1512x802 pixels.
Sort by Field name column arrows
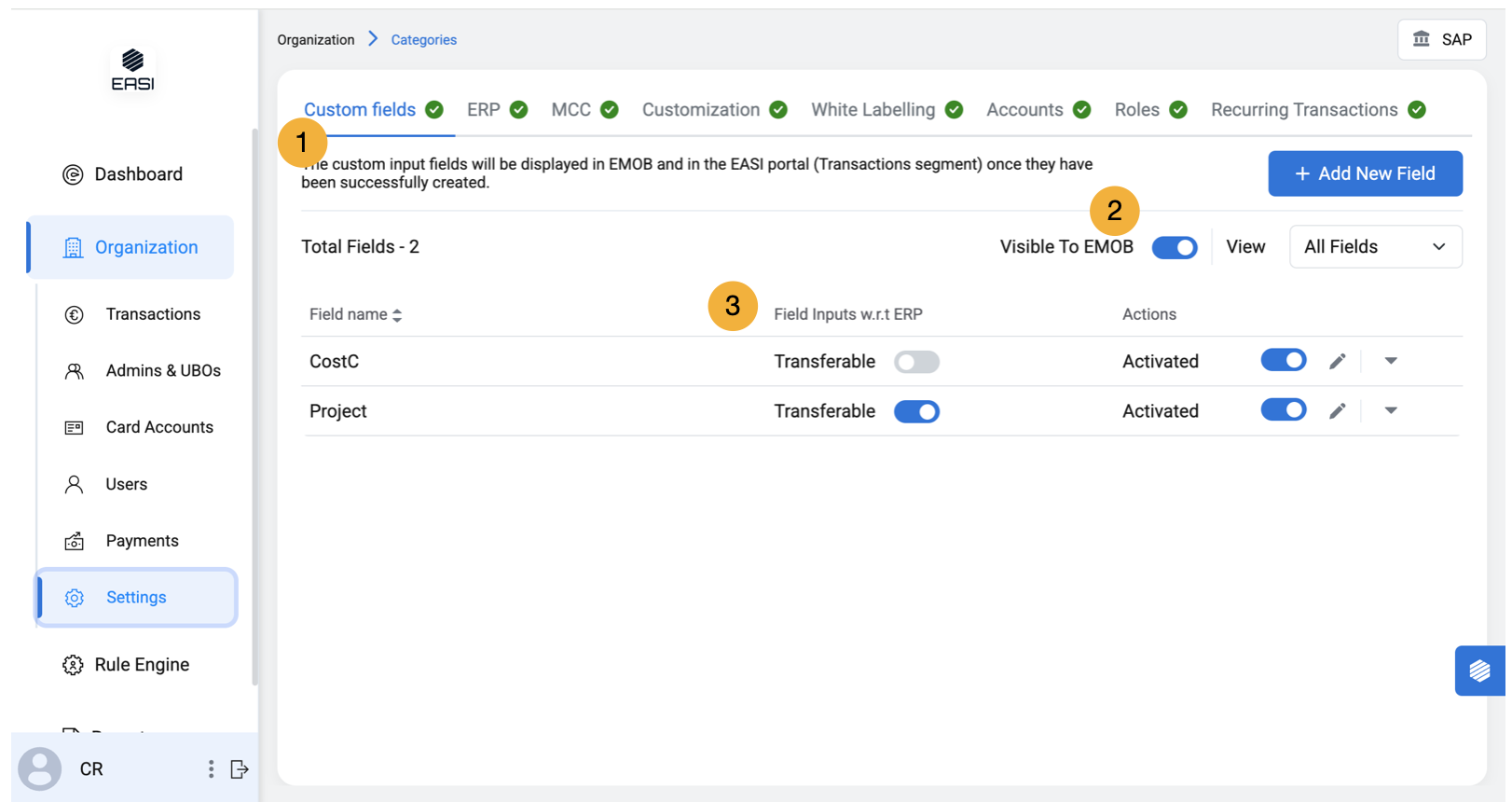(397, 315)
